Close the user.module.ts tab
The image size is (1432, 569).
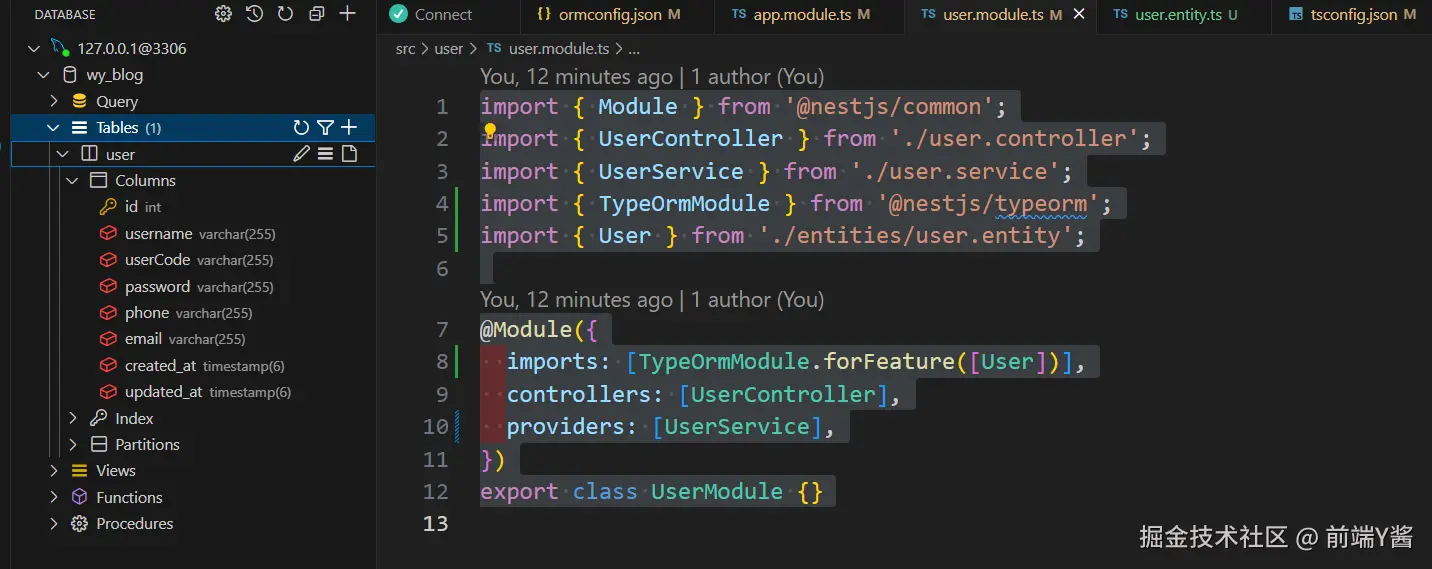coord(1079,14)
